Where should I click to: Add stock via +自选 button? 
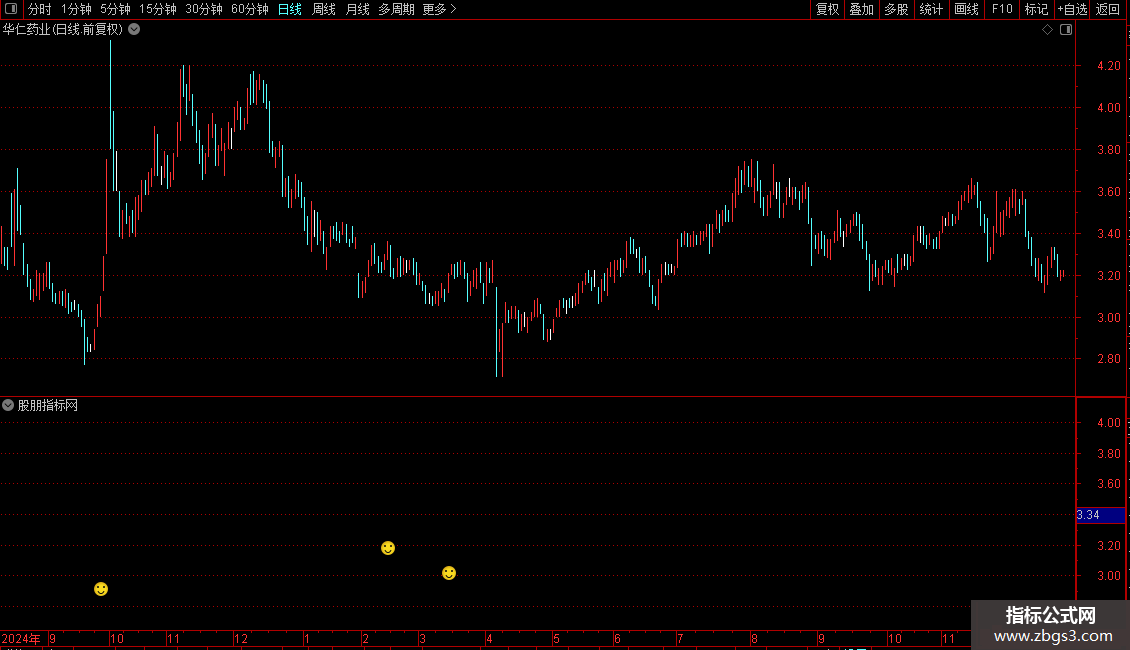[1072, 9]
